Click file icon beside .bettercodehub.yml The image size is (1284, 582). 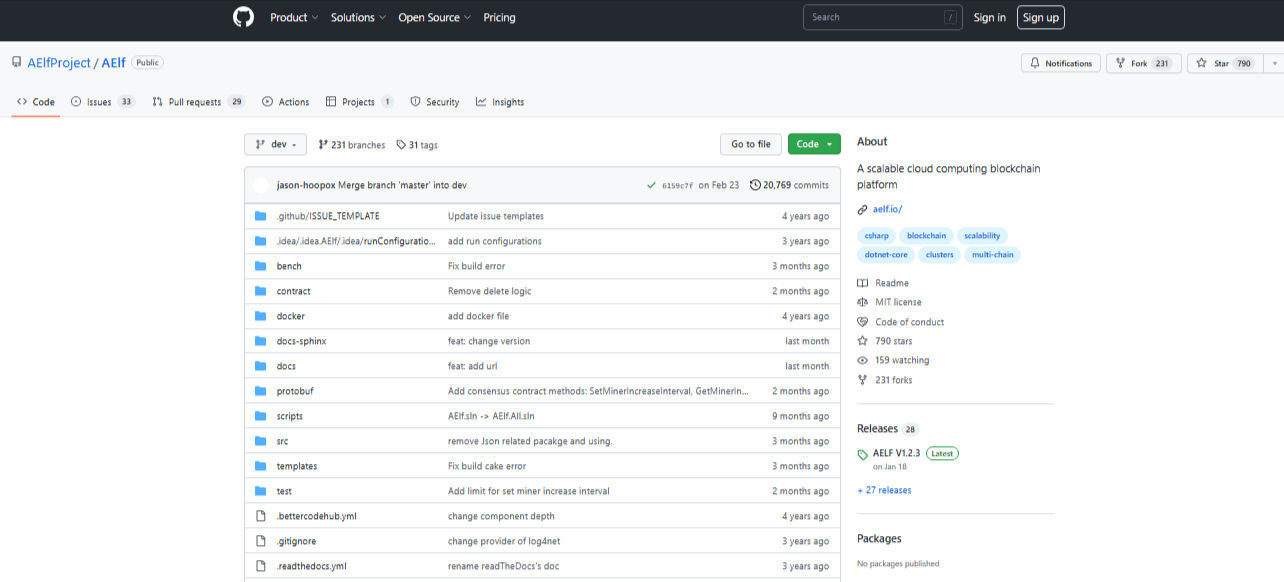pos(260,516)
